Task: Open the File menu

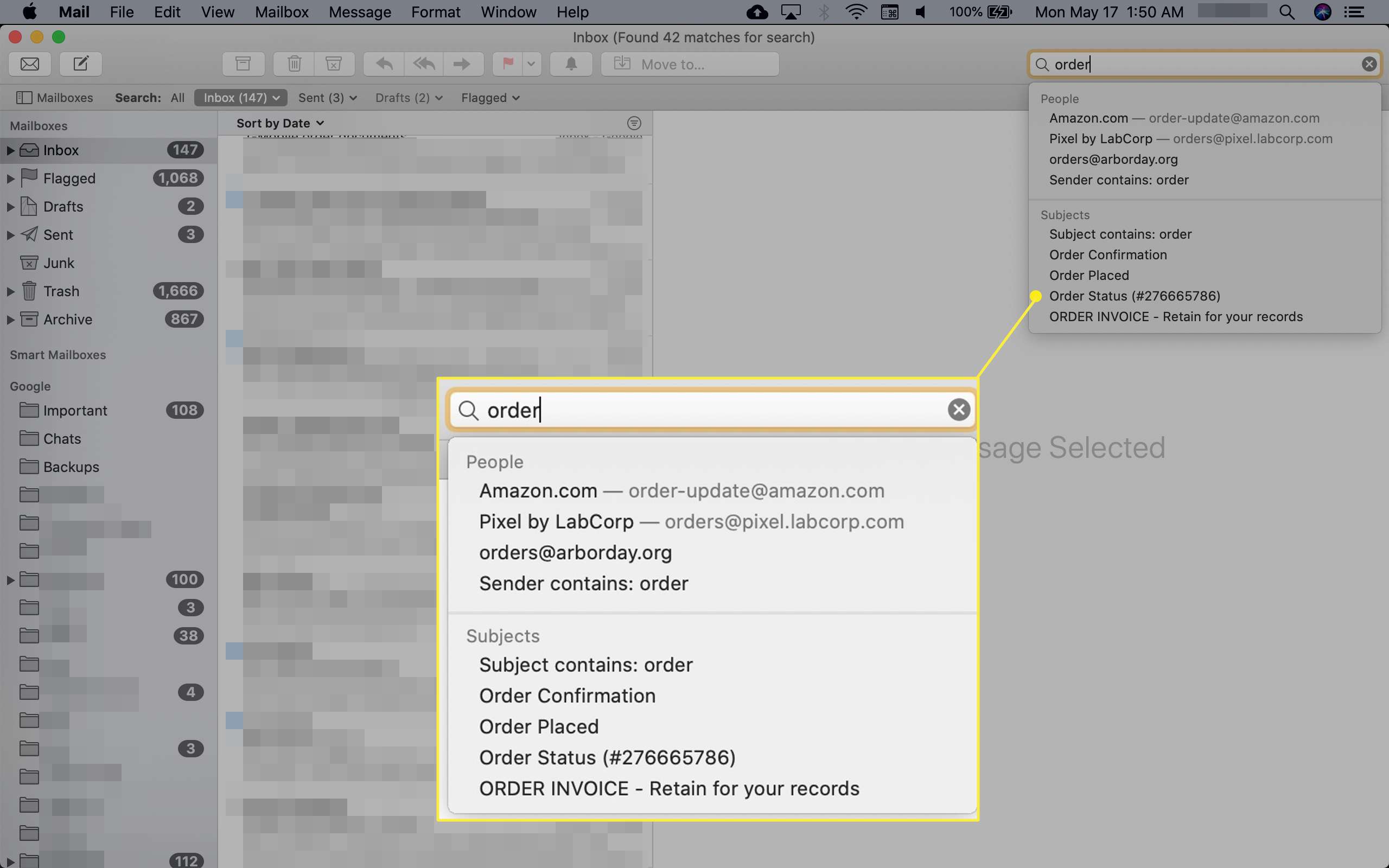Action: coord(122,12)
